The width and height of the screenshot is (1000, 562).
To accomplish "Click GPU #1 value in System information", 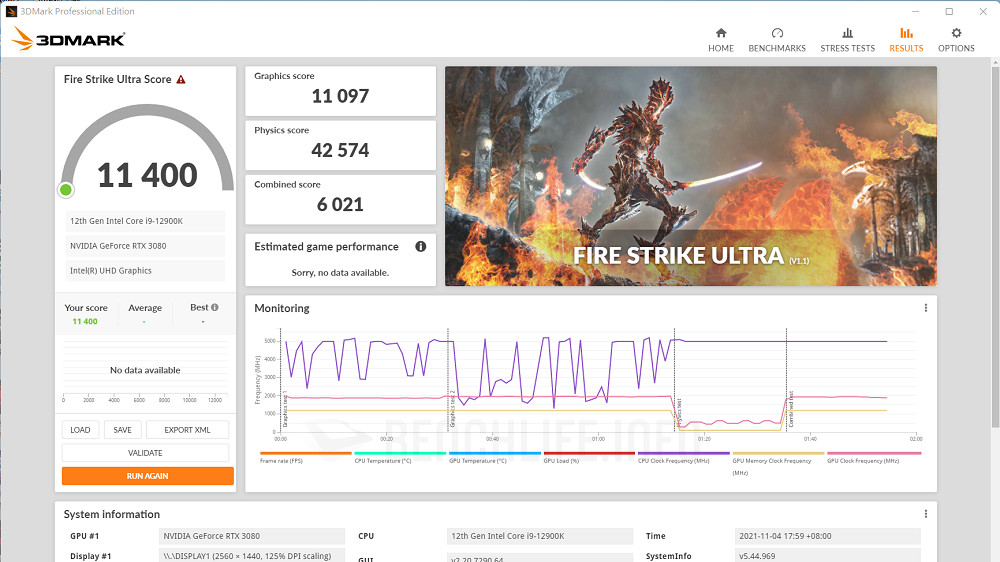I will [x=251, y=536].
